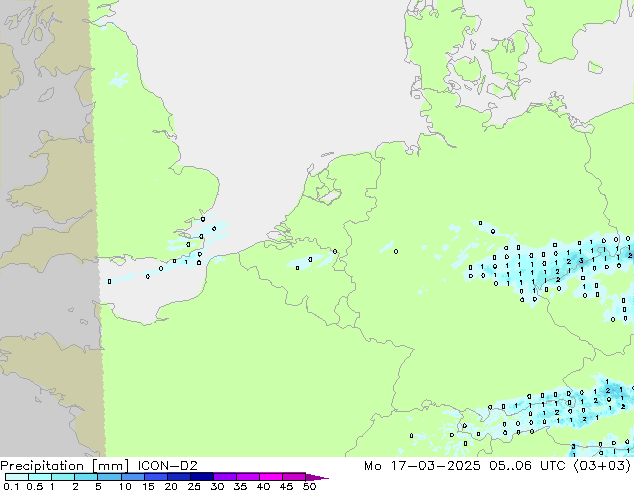The height and width of the screenshot is (490, 634).
Task: Select the purple swatch between 30 and 35
Action: click(224, 477)
